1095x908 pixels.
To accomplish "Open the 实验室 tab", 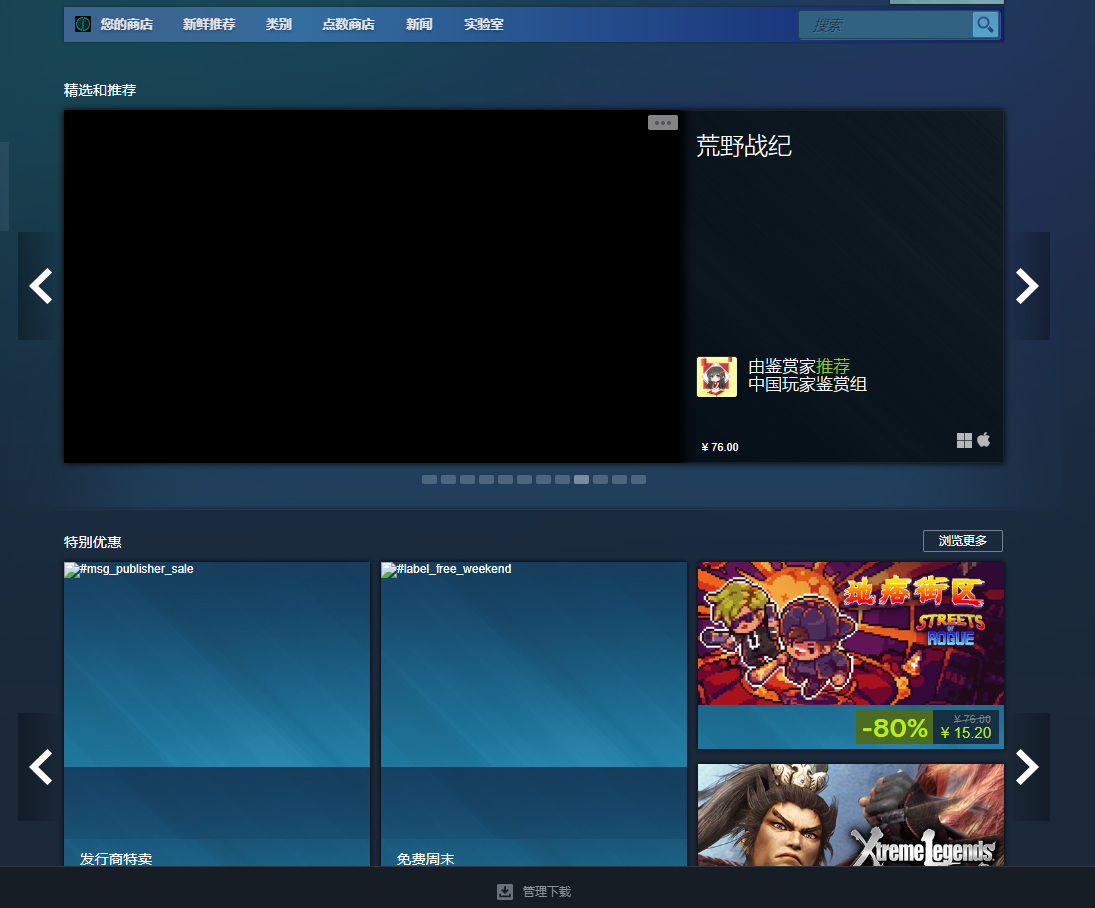I will click(484, 24).
